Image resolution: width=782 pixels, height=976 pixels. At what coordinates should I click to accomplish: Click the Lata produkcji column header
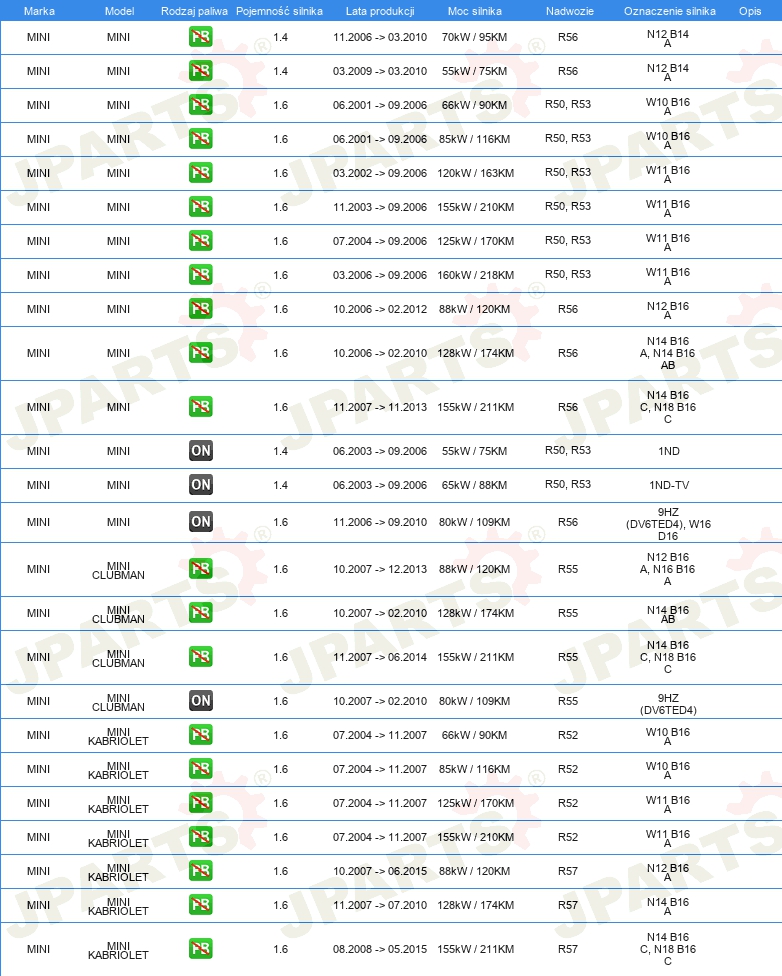(x=380, y=11)
